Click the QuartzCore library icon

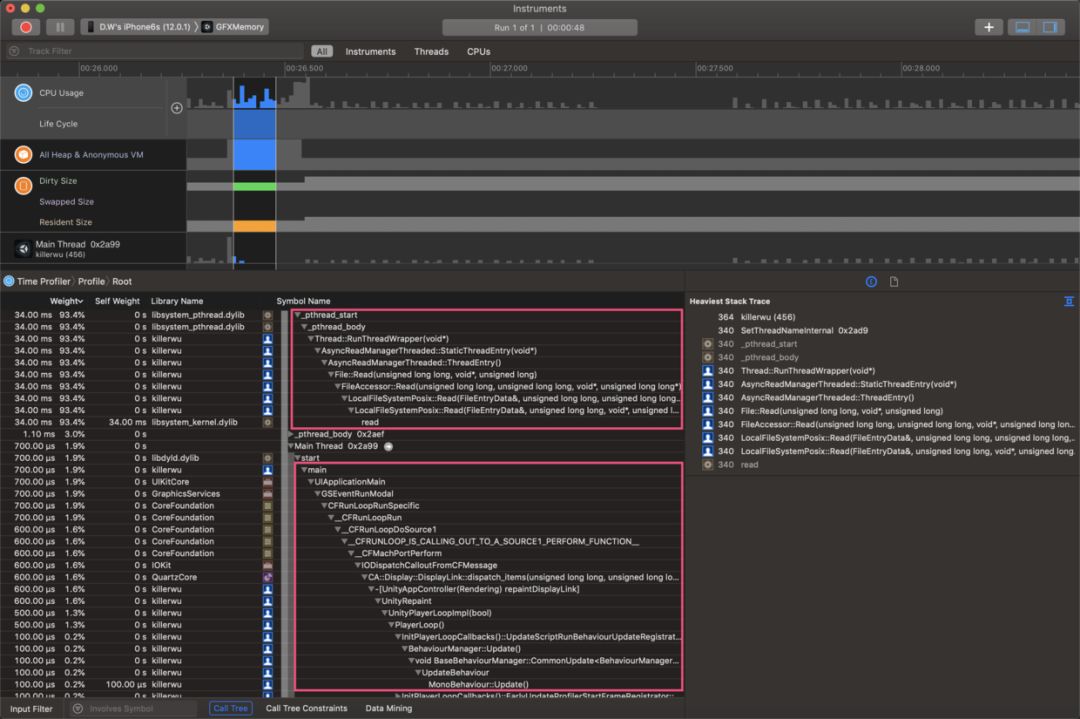268,577
